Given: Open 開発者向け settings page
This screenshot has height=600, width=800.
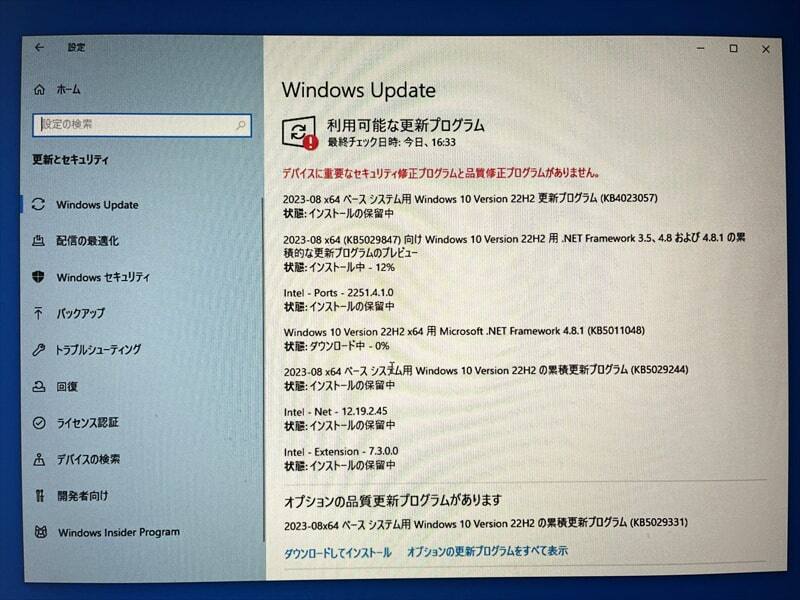Looking at the screenshot, I should pos(82,495).
